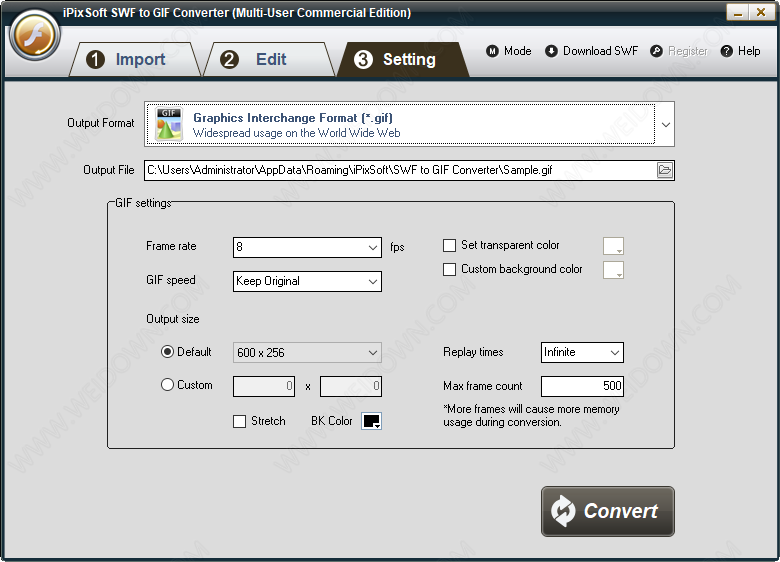Click the custom width input field

[x=264, y=386]
